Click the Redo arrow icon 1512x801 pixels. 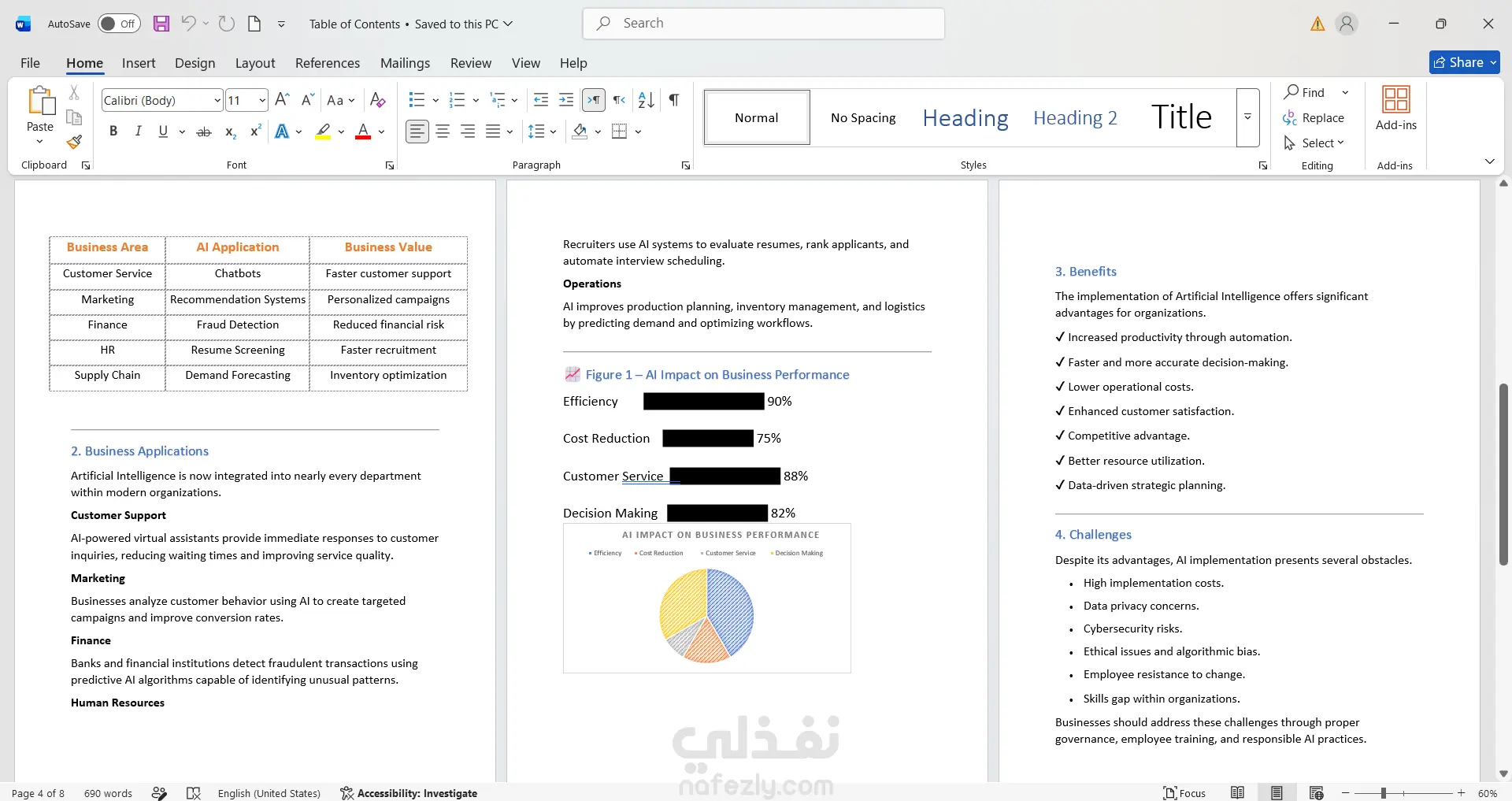coord(227,24)
